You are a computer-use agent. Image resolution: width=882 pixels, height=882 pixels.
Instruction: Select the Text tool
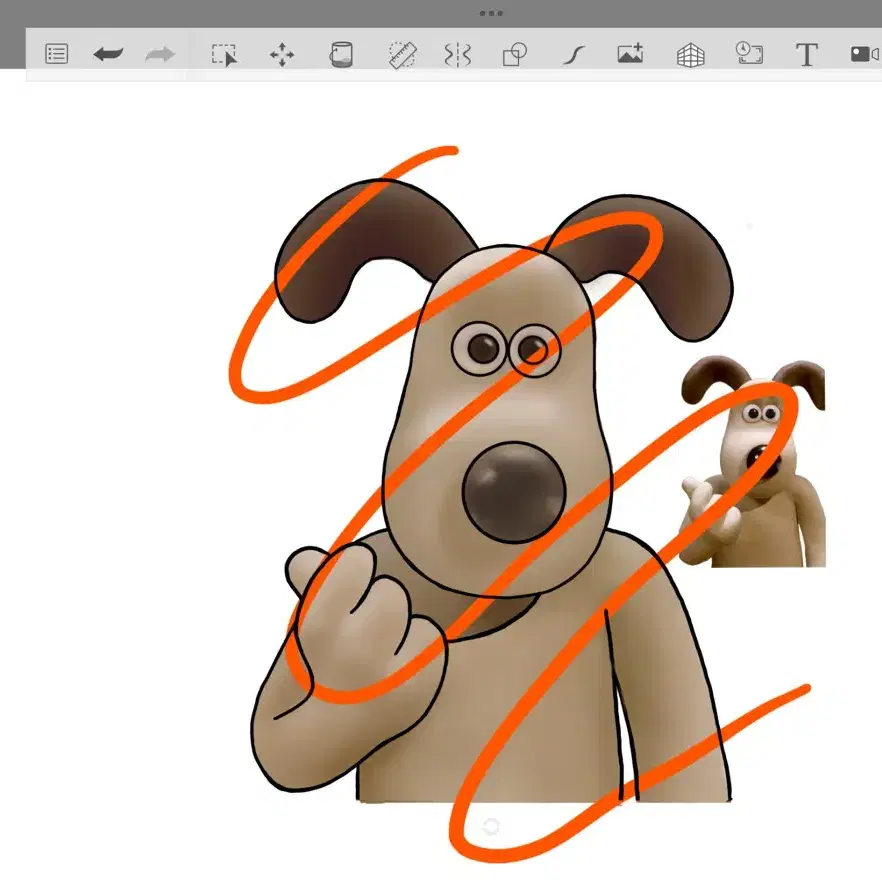[x=807, y=55]
